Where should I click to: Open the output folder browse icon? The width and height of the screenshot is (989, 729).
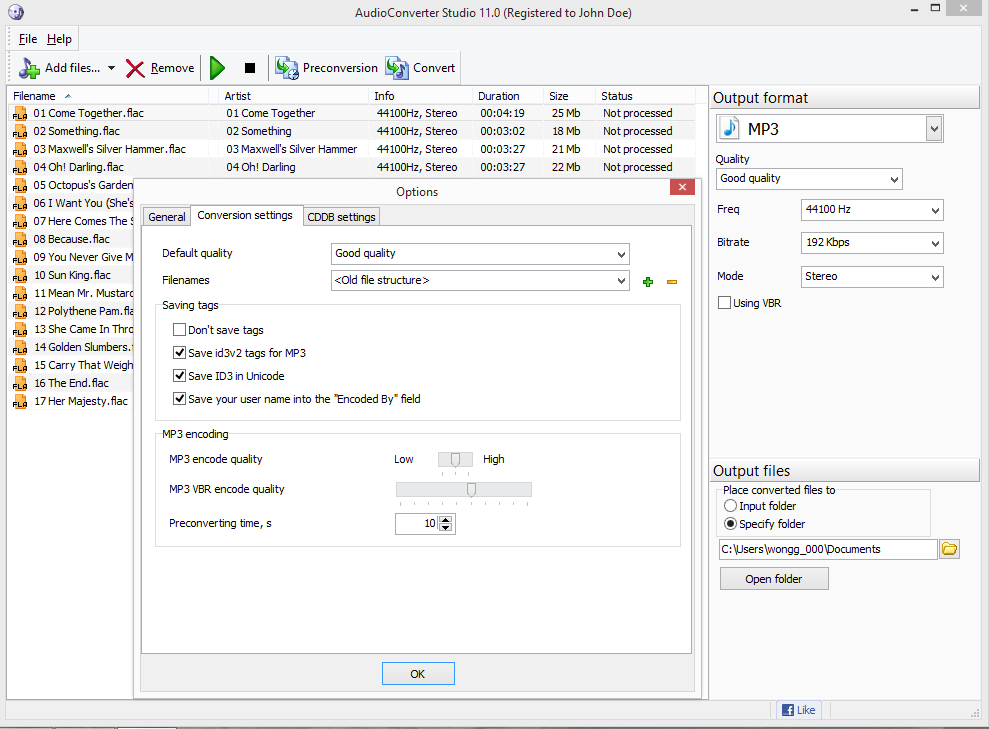[948, 548]
